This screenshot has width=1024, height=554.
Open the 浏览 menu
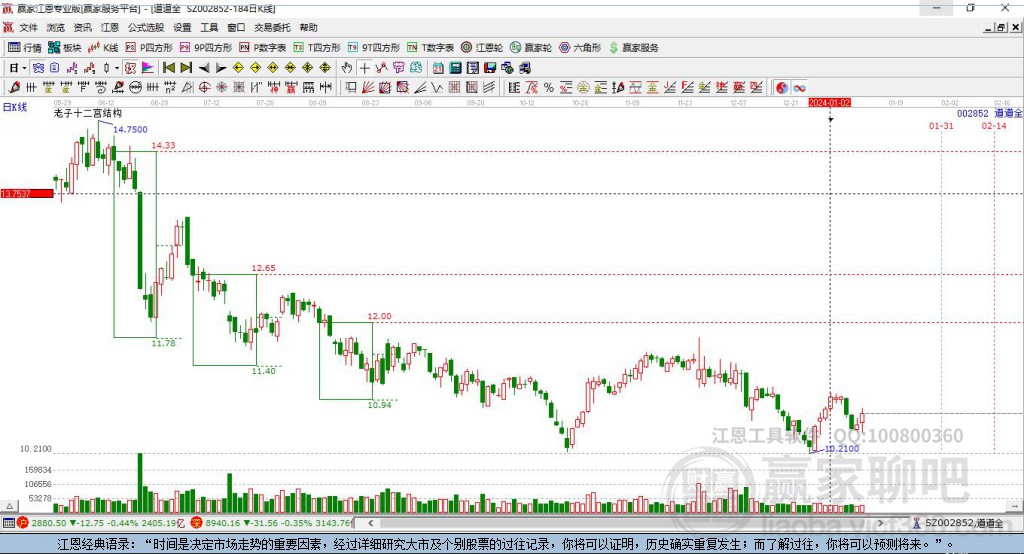click(56, 27)
